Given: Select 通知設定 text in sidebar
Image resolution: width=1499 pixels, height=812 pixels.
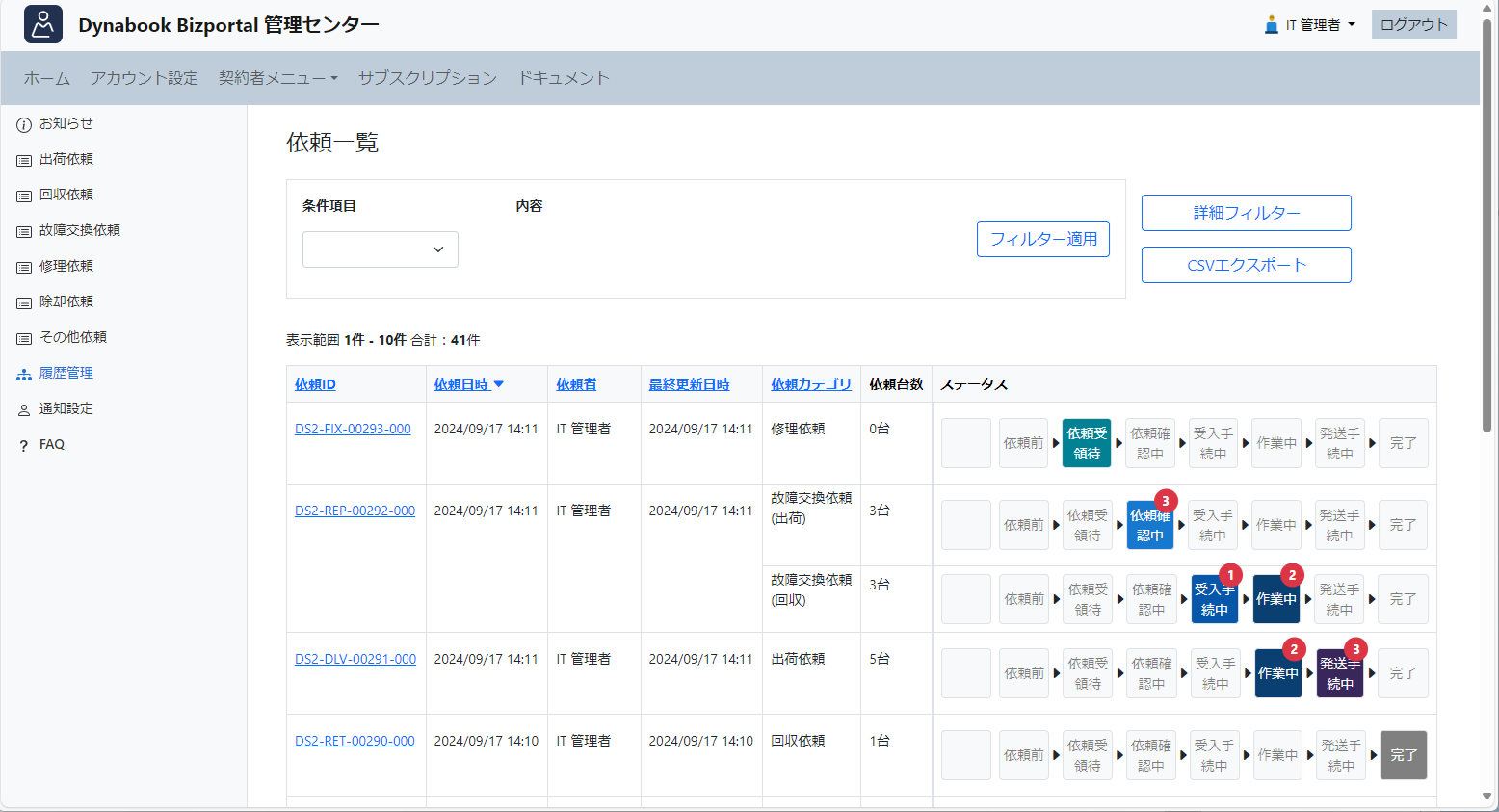Looking at the screenshot, I should point(66,408).
